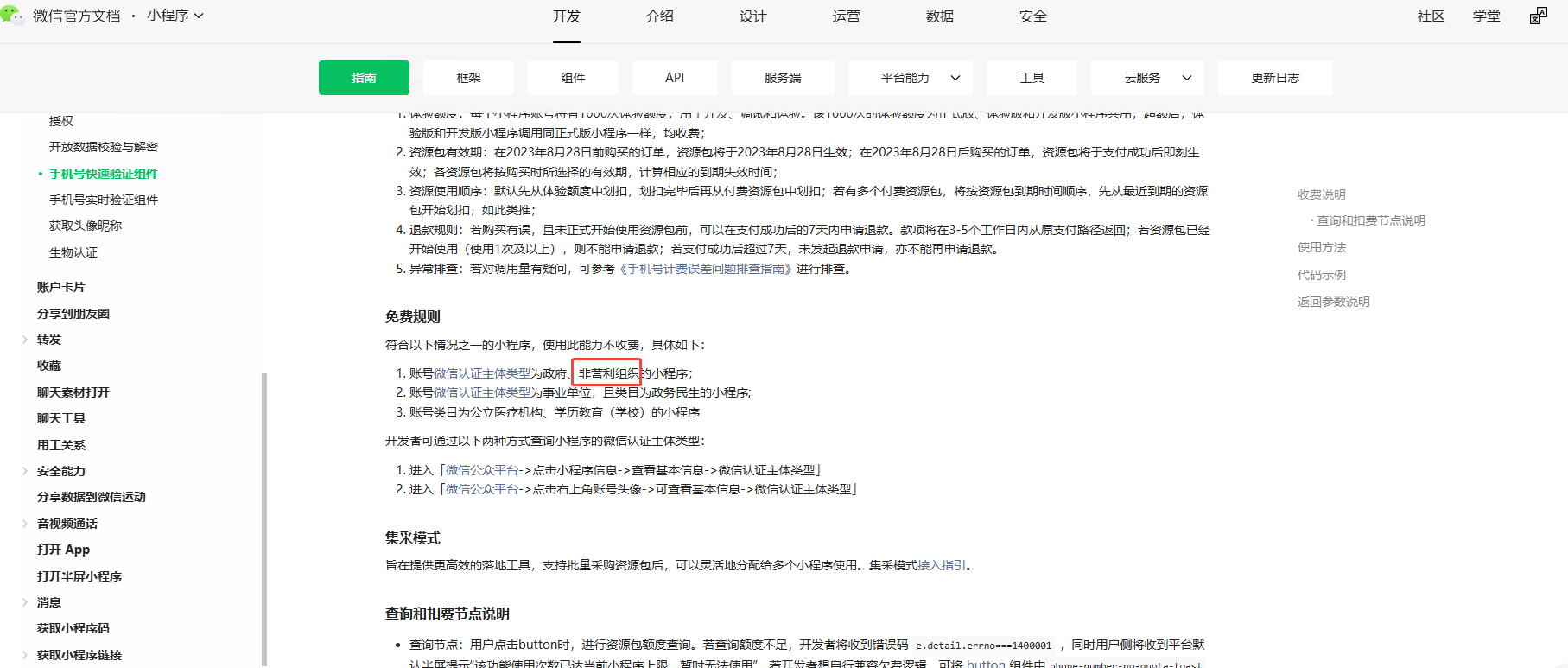This screenshot has height=668, width=1568.
Task: Follow the 《手机号计费误差问题排查指南》 link
Action: pos(705,269)
